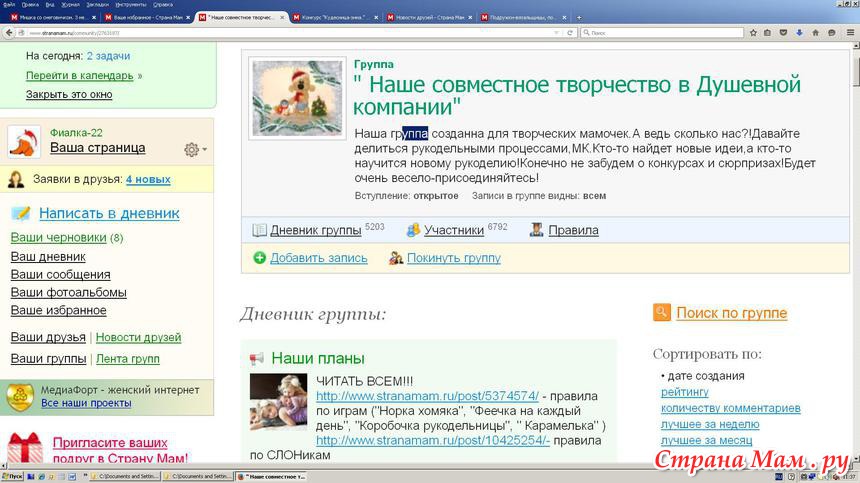Click the group diary book icon
This screenshot has height=483, width=860.
259,230
